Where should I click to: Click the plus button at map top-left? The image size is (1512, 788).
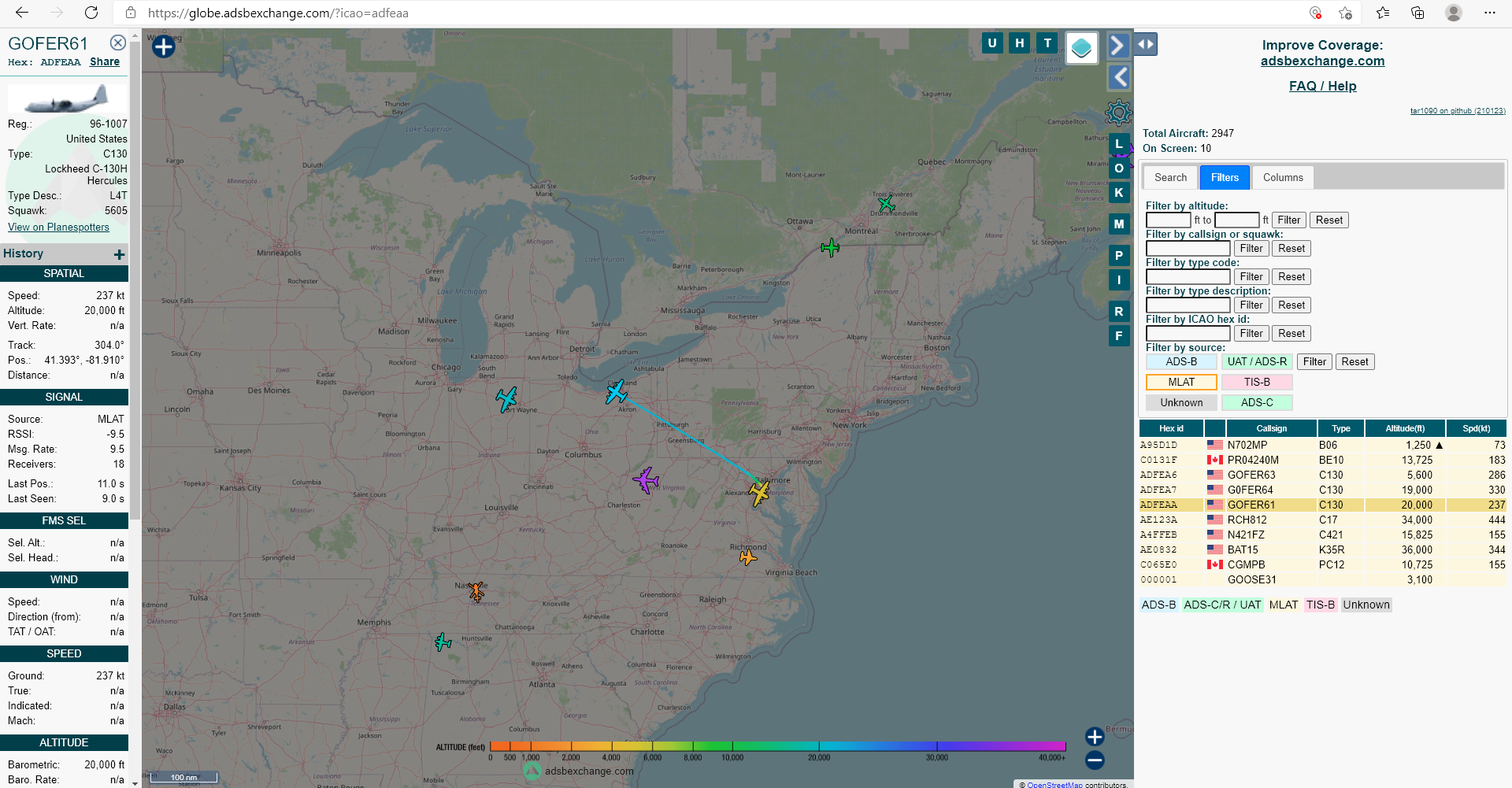(163, 46)
